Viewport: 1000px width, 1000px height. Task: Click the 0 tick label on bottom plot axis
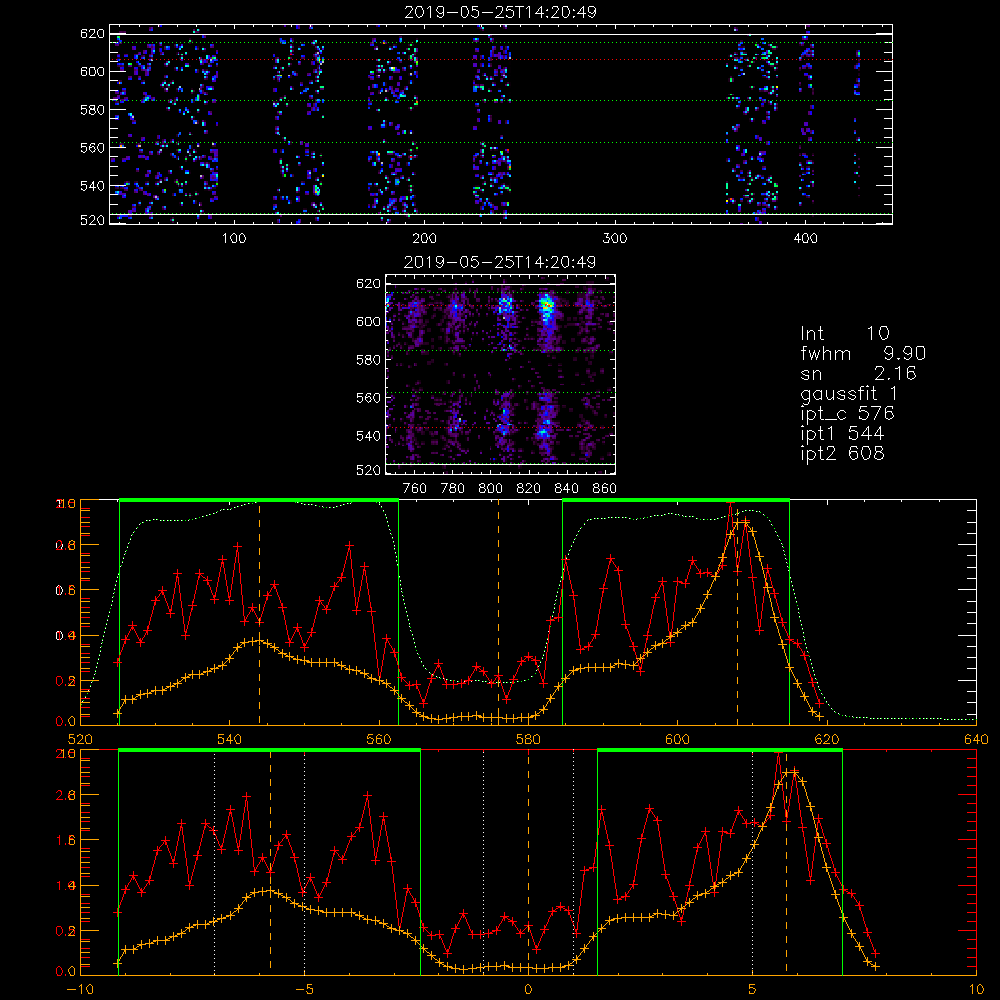coord(529,990)
